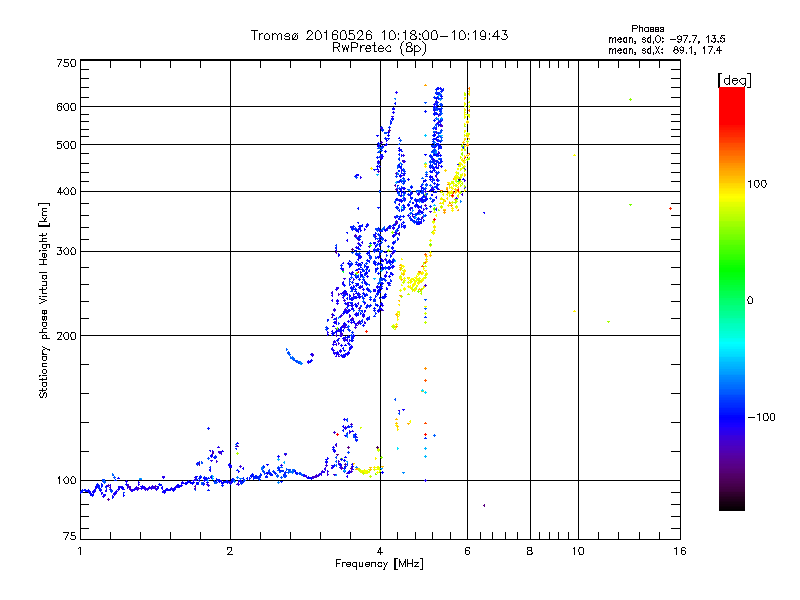Image resolution: width=800 pixels, height=600 pixels.
Task: Click the y-axis tick label '300'
Action: coord(66,252)
